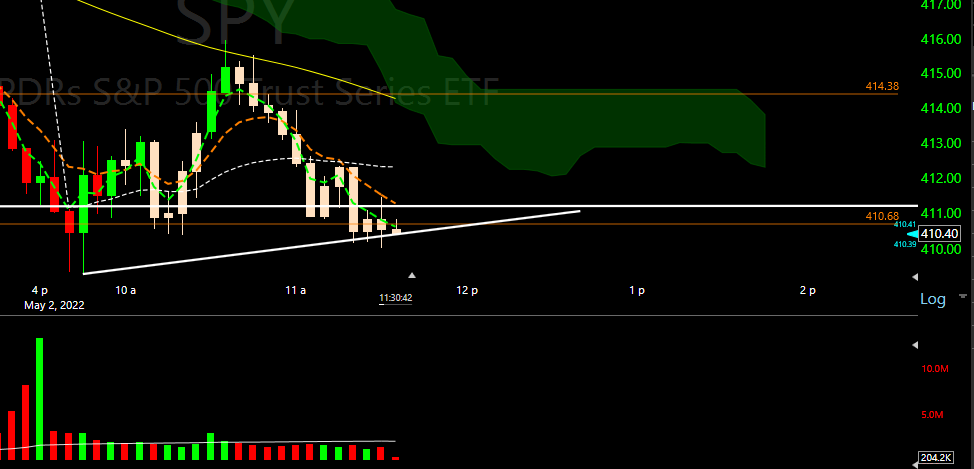Click the 1 p time axis label
This screenshot has height=469, width=974.
tap(637, 290)
